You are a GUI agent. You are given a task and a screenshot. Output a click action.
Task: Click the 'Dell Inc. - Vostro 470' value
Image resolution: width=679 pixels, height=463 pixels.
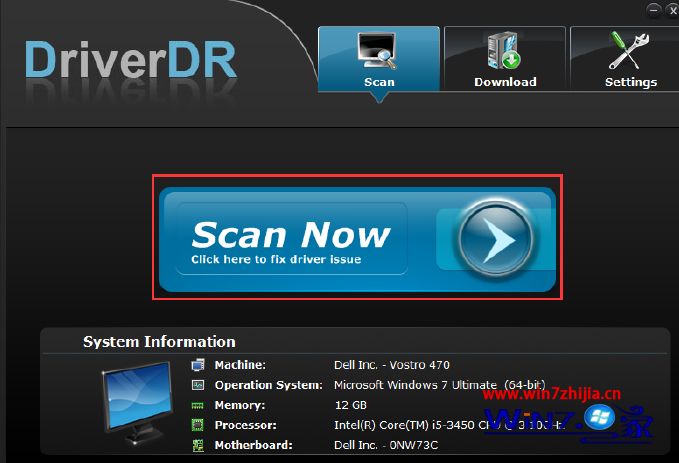pos(392,365)
